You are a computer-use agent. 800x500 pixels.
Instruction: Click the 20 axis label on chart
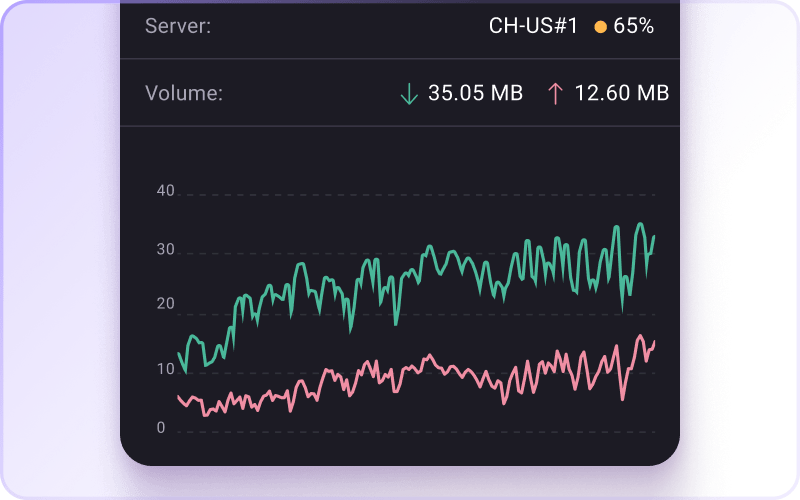166,304
